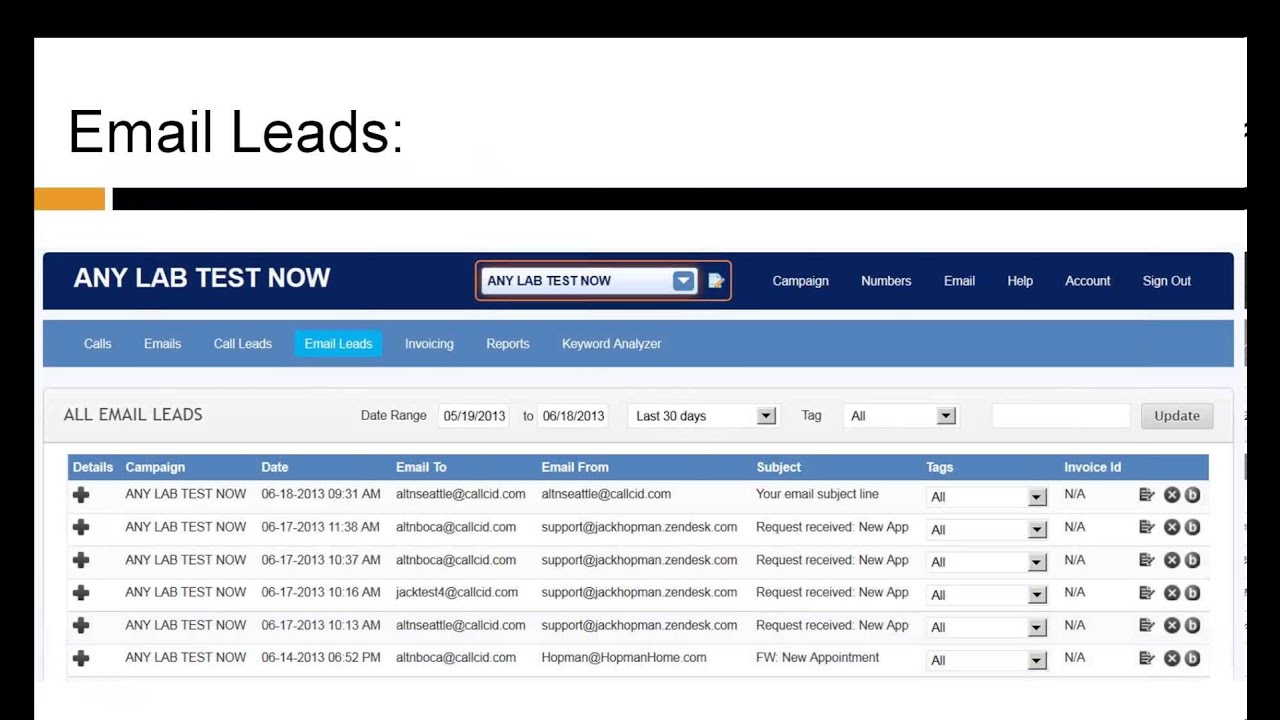
Task: Delete the 06:52 PM lead with X icon
Action: (1172, 658)
